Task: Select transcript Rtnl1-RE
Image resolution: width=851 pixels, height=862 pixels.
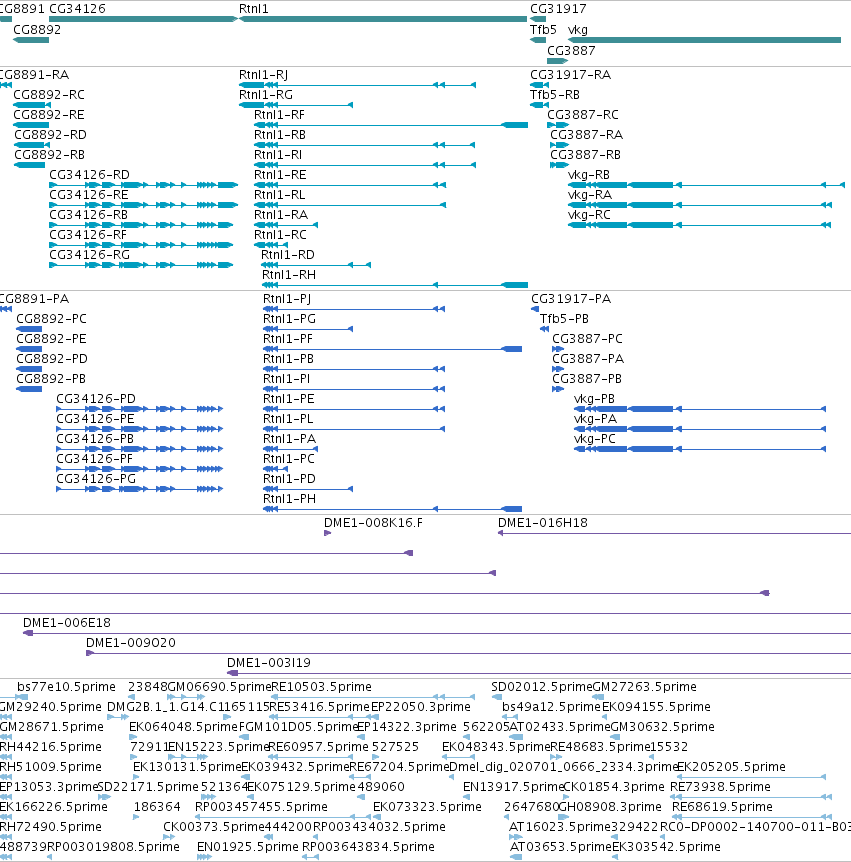Action: pos(280,175)
